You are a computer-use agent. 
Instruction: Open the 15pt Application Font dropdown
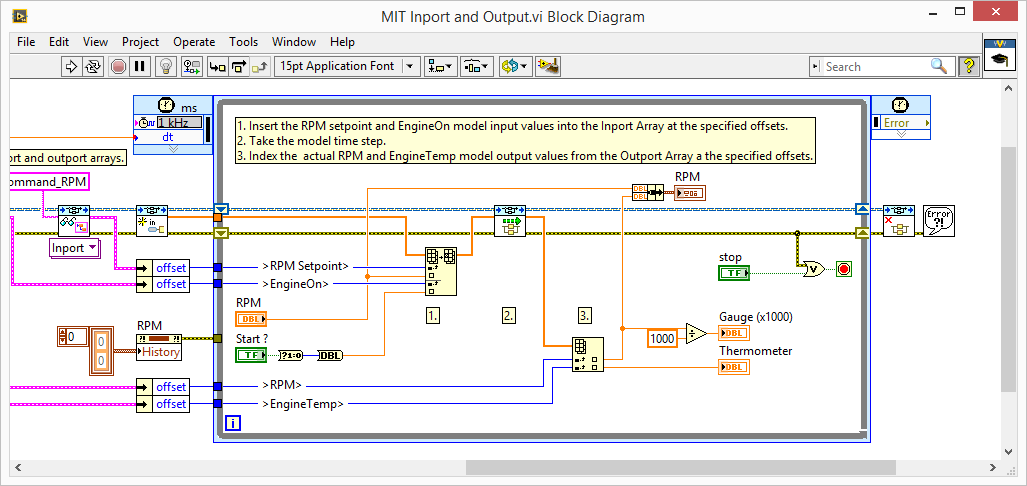pos(347,66)
